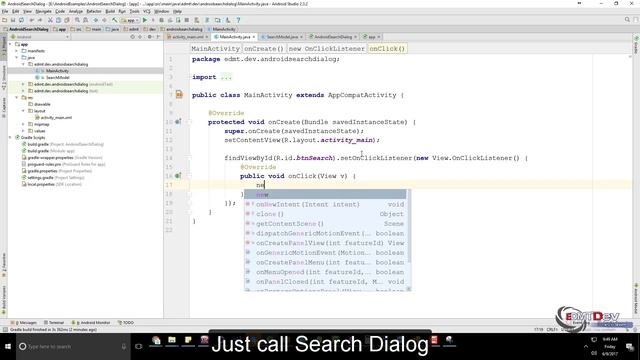Click the green Run app button

point(145,20)
